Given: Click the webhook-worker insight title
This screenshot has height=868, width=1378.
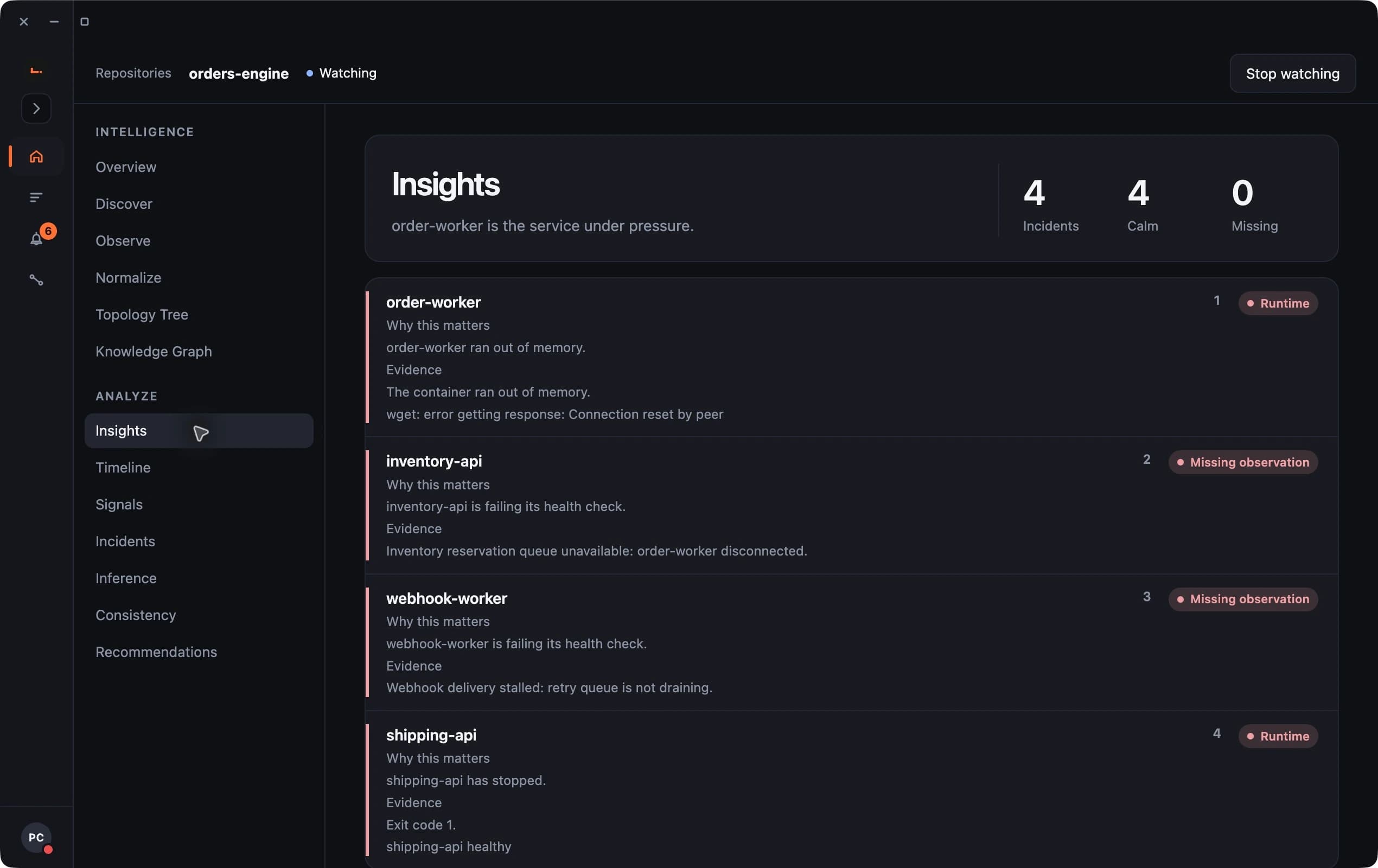Looking at the screenshot, I should coord(446,598).
